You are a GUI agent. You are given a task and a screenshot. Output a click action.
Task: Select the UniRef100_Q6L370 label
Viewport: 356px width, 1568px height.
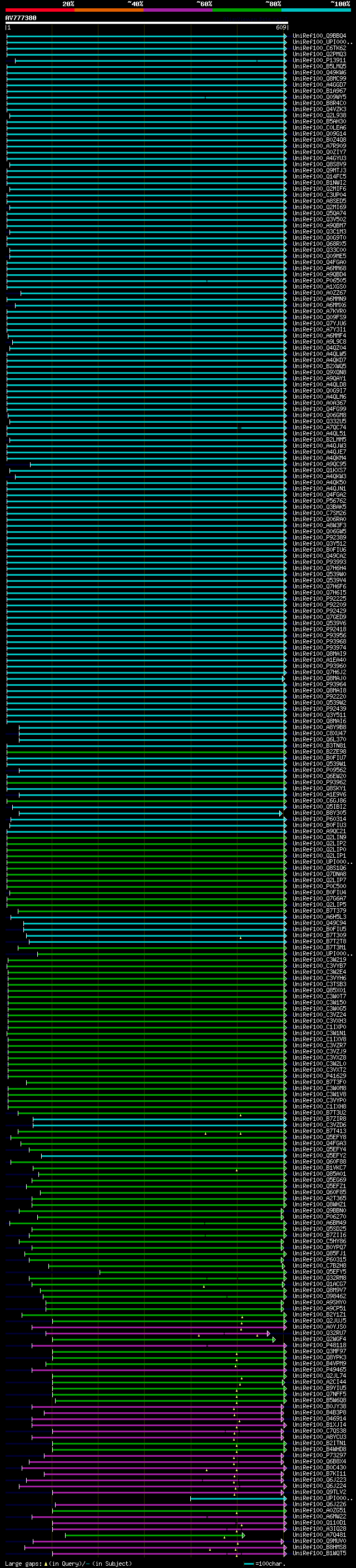pyautogui.click(x=319, y=740)
